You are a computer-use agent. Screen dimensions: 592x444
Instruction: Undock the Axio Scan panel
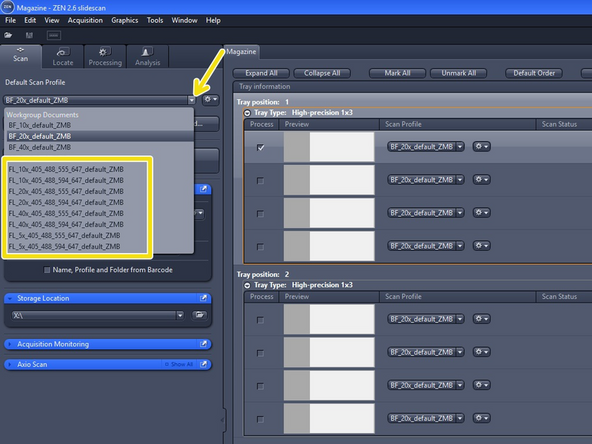coord(203,364)
